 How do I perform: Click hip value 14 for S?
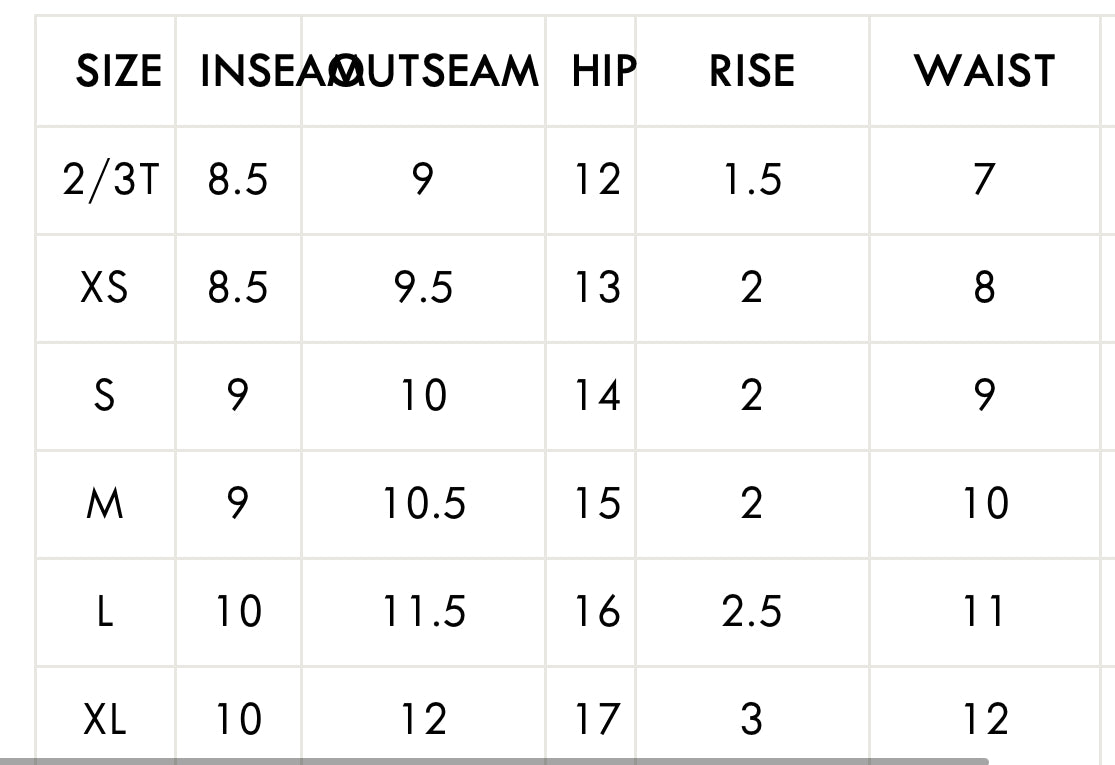597,397
